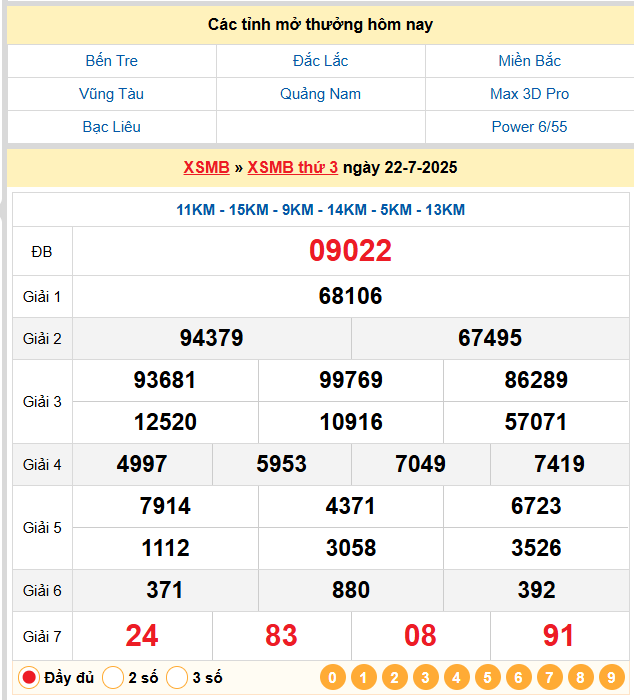Image resolution: width=634 pixels, height=700 pixels.
Task: Click the Giải 4 number 5953
Action: 282,464
